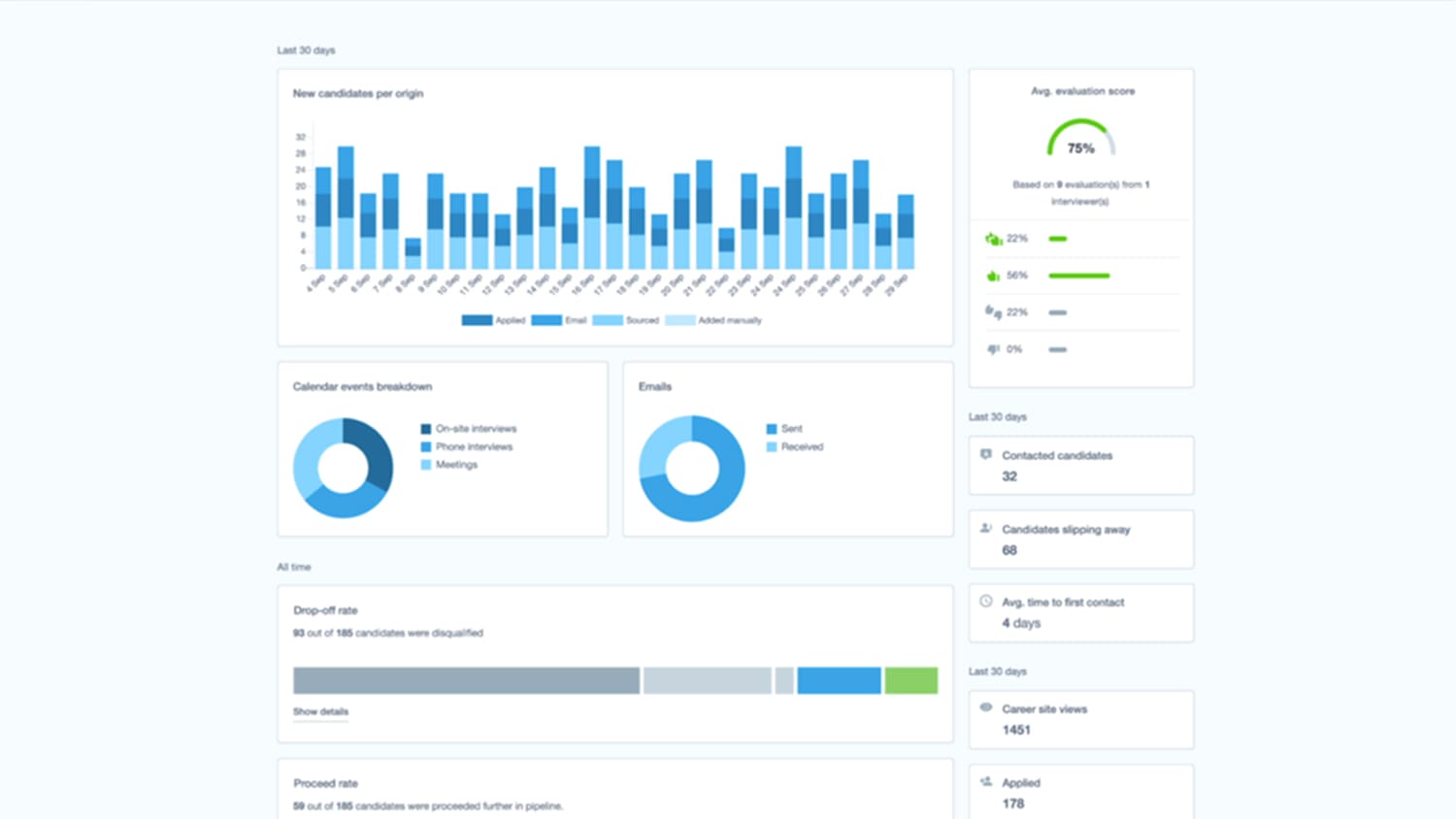Click the single thumbs-up icon beside 56%
This screenshot has height=819, width=1456.
992,276
